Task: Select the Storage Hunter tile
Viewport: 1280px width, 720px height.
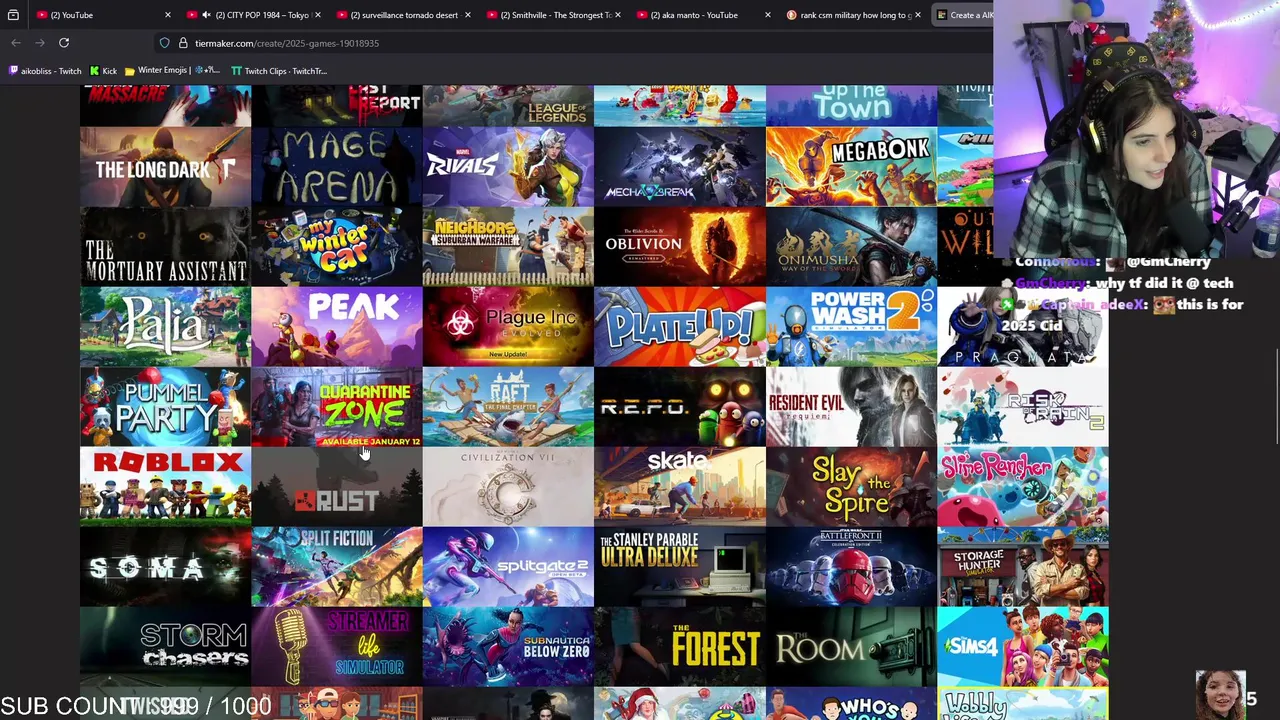Action: tap(1023, 567)
